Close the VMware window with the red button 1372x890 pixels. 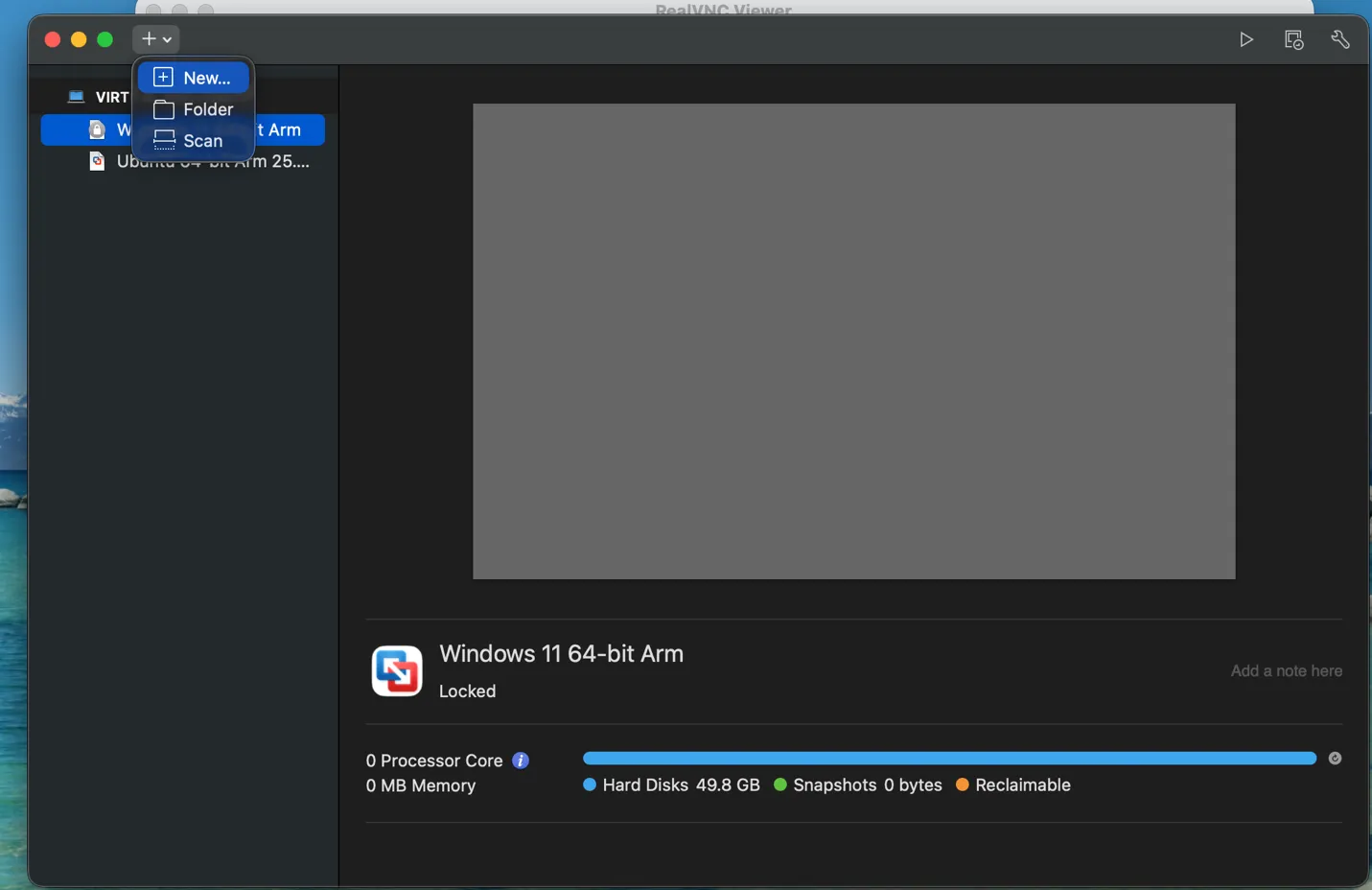[53, 39]
